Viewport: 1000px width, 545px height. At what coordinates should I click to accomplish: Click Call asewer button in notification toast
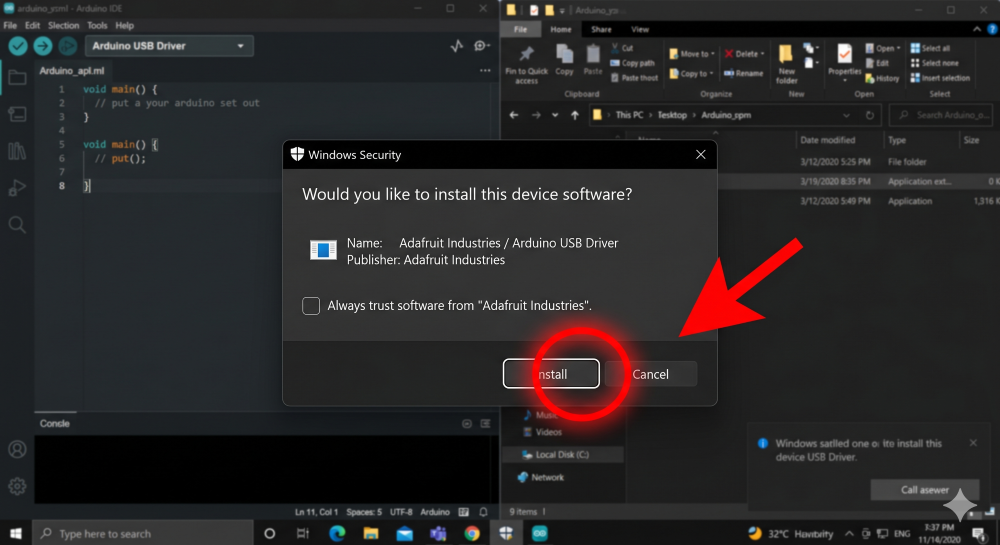point(925,490)
